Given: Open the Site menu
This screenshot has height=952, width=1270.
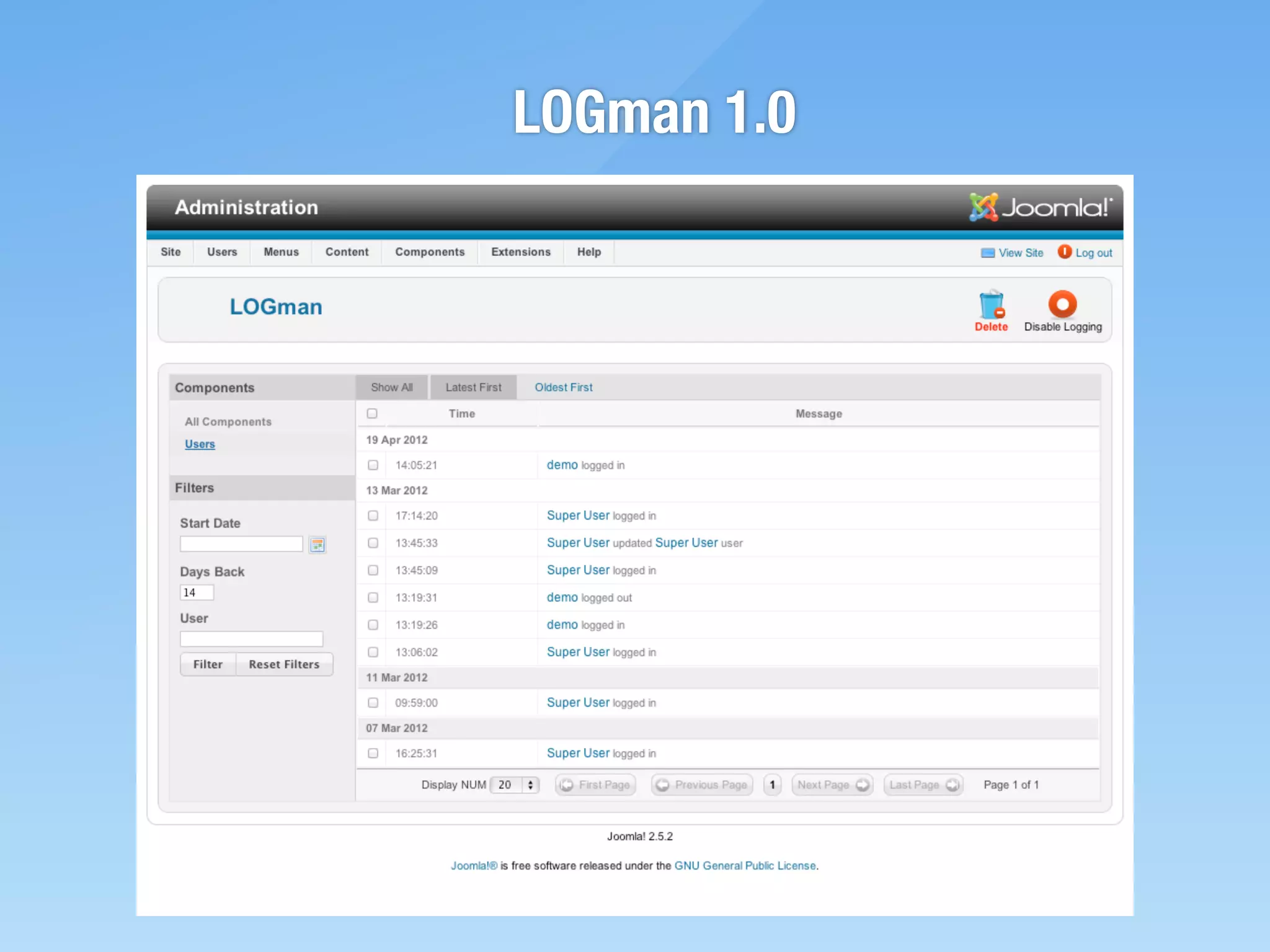Looking at the screenshot, I should point(171,252).
